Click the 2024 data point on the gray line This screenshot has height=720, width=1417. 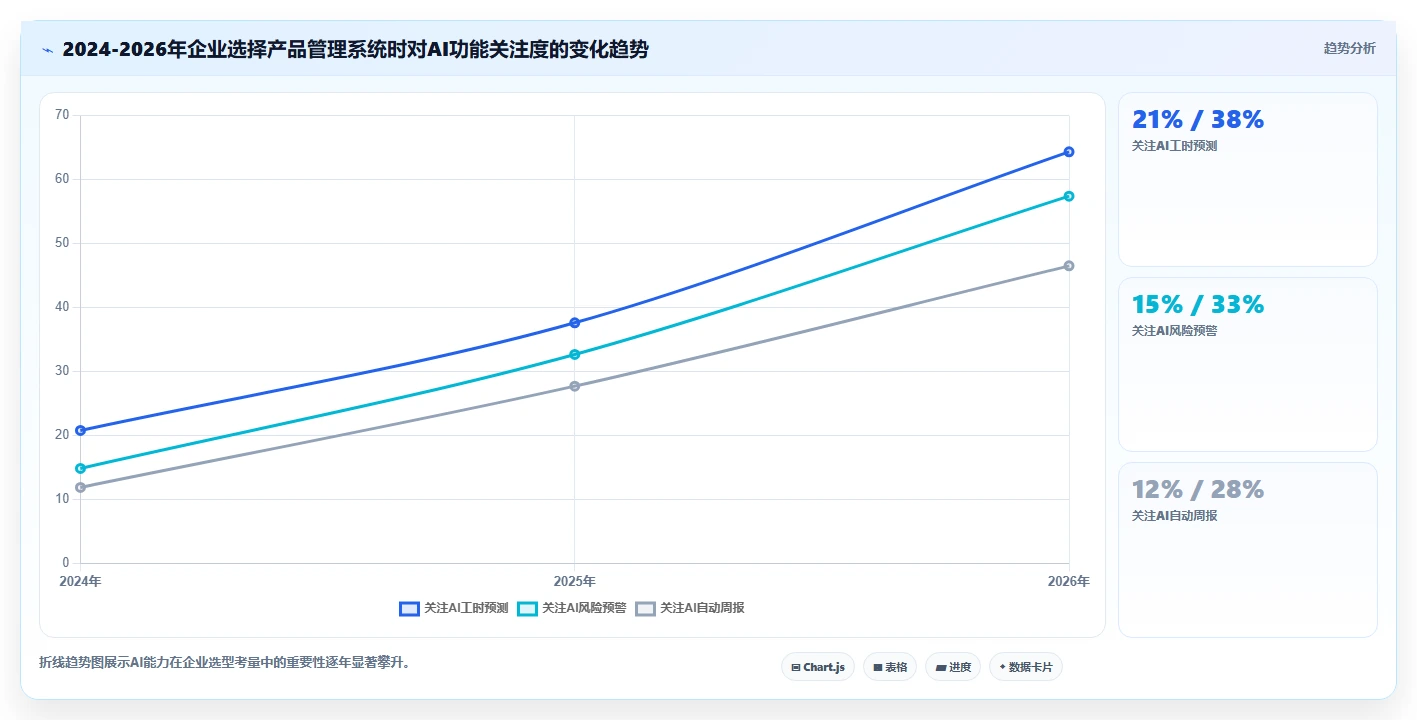[81, 487]
